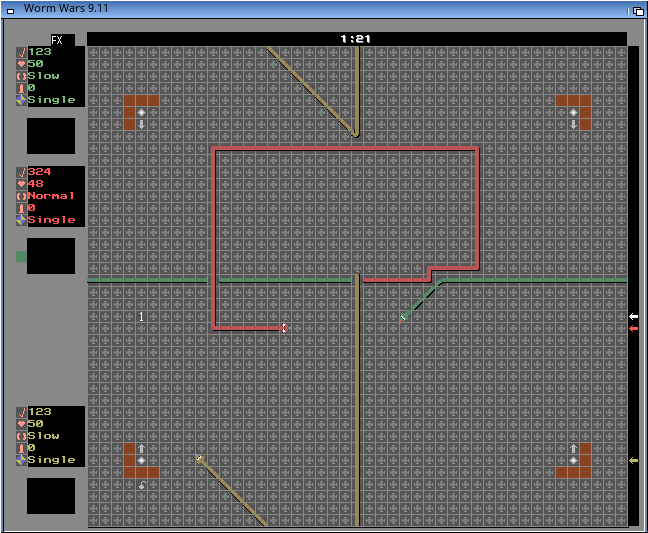
Task: Click the white arrow marker on the right edge
Action: (633, 317)
